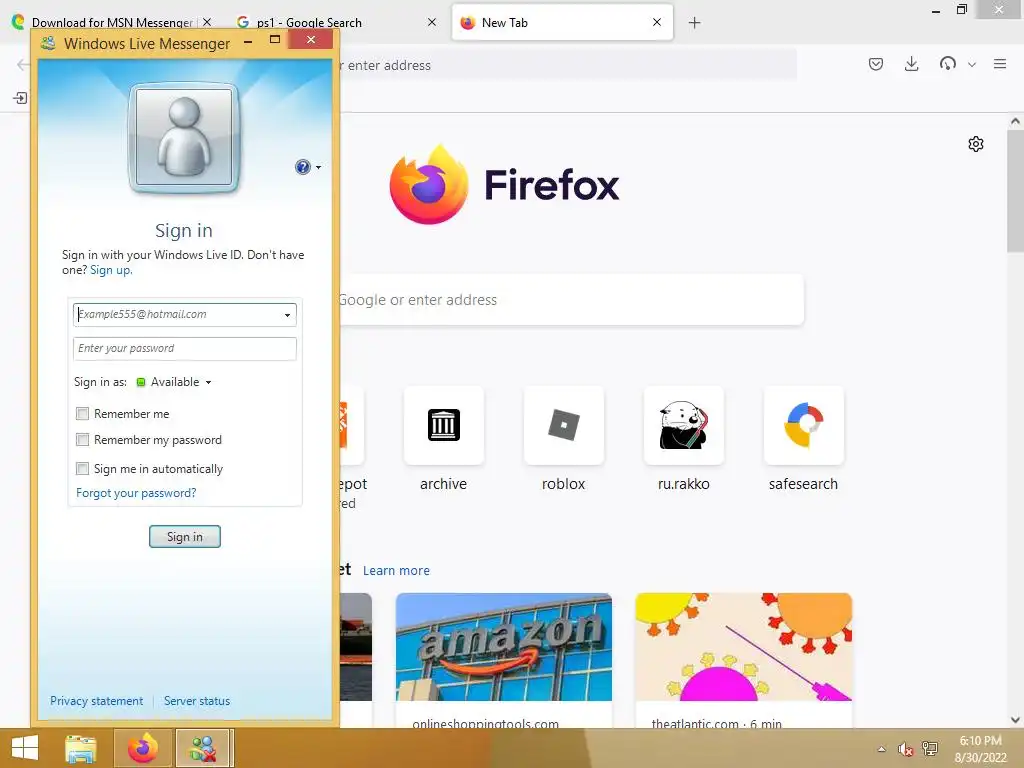1024x768 pixels.
Task: Click the Firefox import bookmarks toolbar icon
Action: [x=20, y=98]
